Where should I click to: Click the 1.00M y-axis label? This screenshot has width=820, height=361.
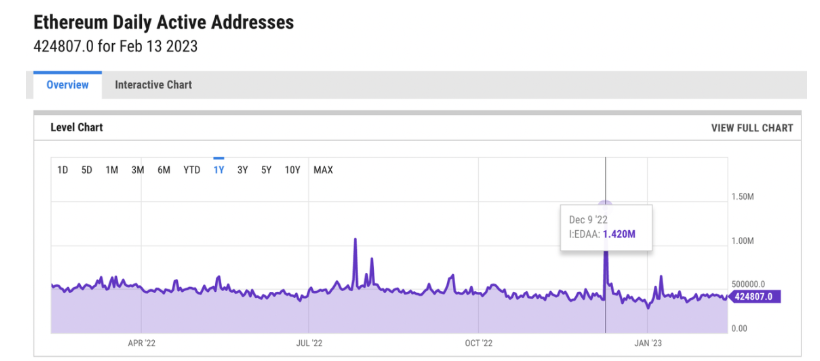coord(742,241)
